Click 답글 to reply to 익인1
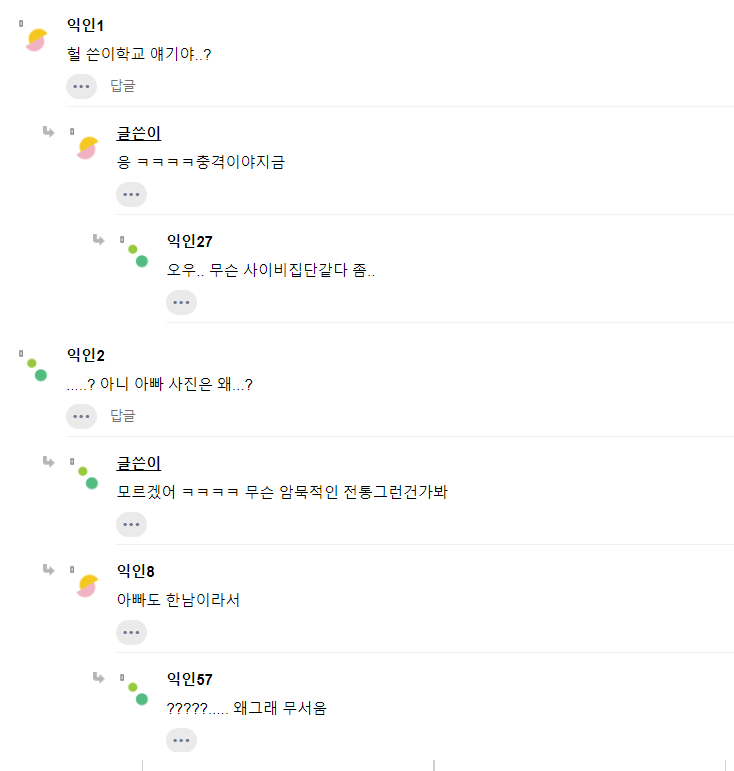The image size is (734, 771). coord(123,86)
